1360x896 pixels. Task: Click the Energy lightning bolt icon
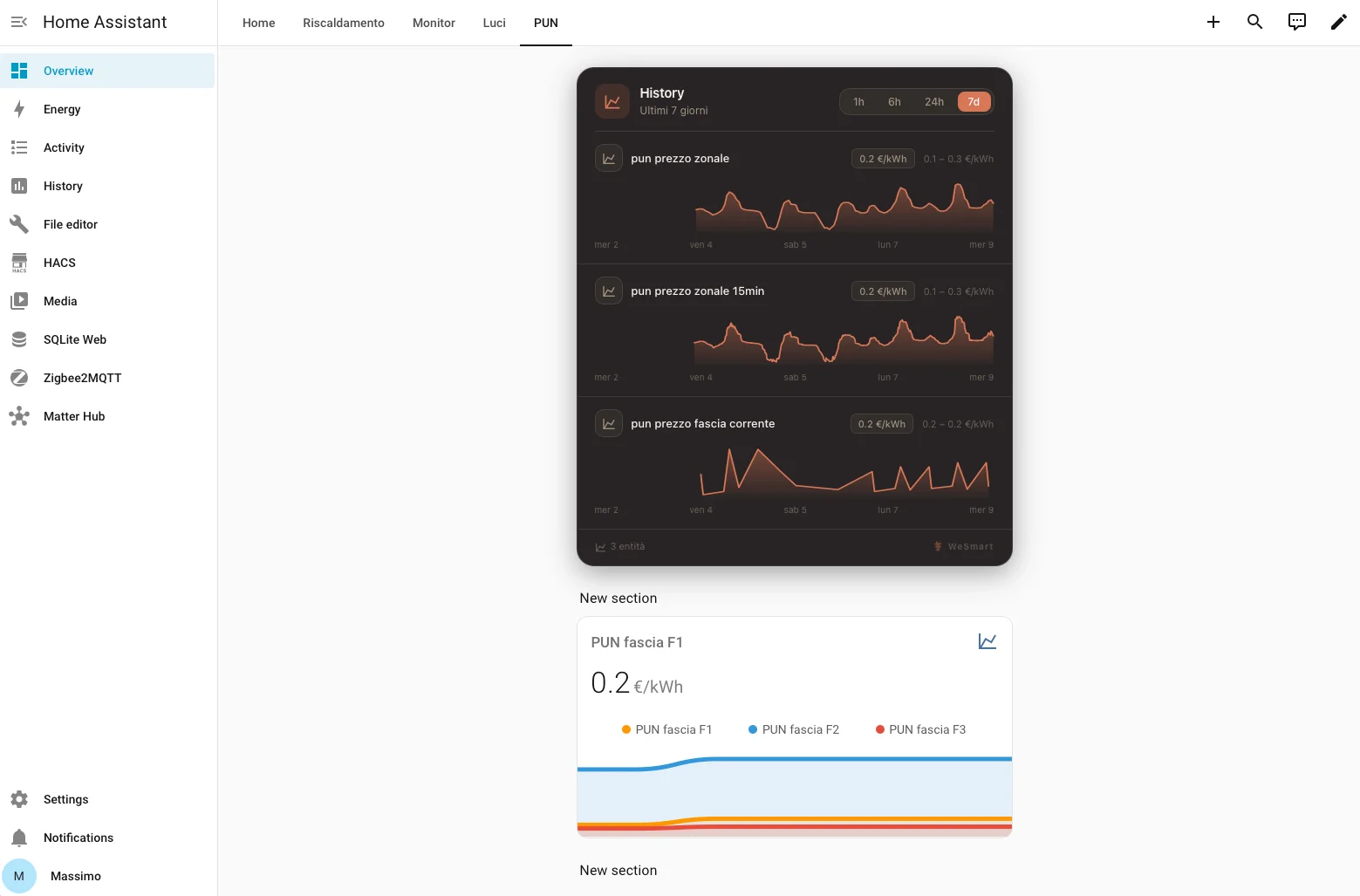(x=19, y=109)
